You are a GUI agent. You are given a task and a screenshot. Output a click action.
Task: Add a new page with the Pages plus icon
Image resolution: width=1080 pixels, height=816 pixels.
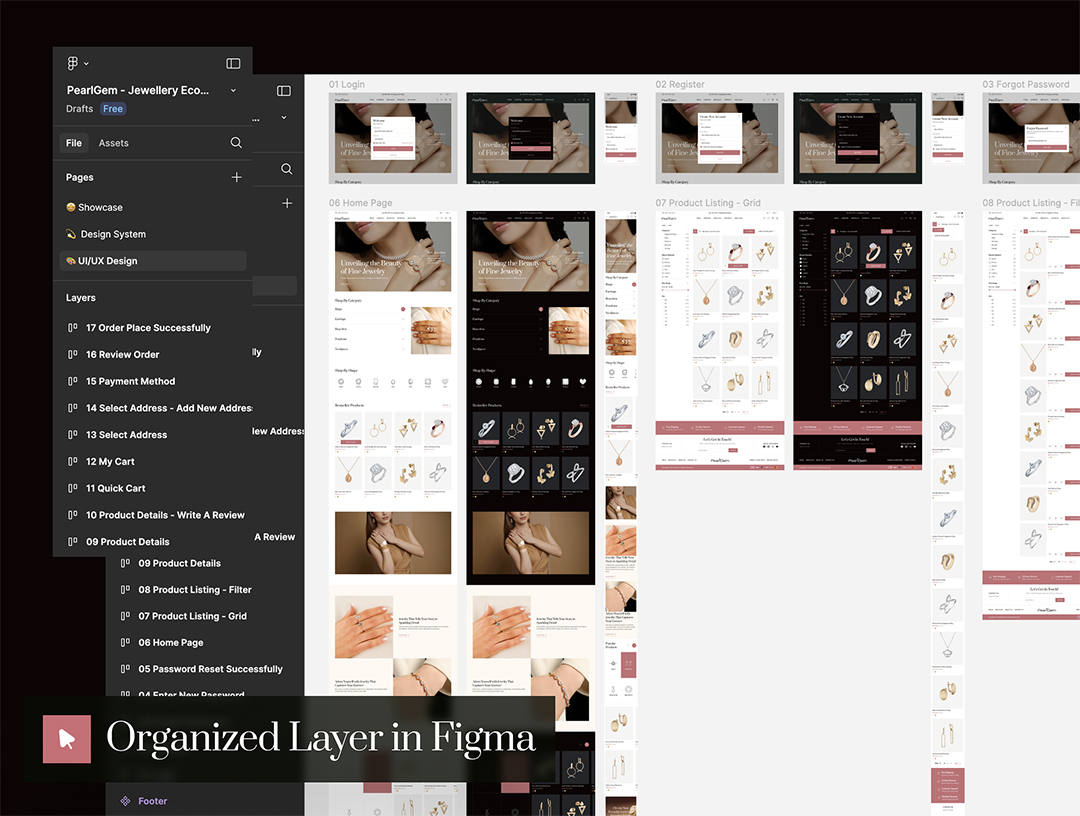click(236, 177)
